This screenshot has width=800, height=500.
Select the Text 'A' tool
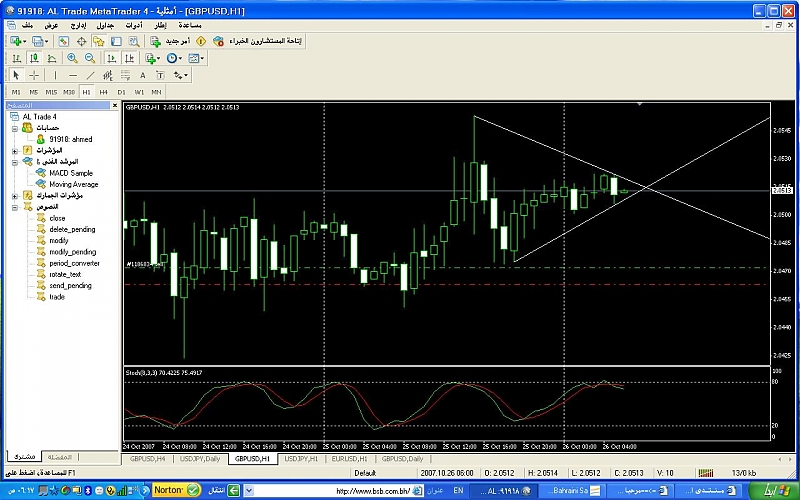point(143,75)
